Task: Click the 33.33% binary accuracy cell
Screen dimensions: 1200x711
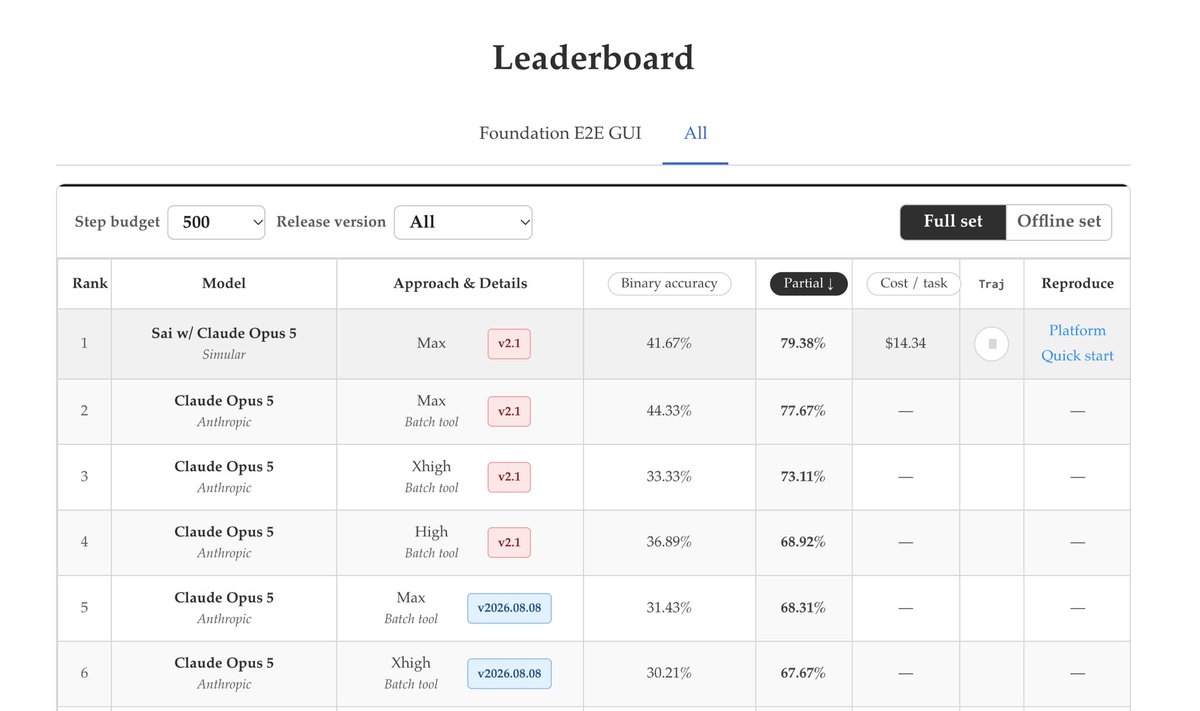Action: (669, 477)
